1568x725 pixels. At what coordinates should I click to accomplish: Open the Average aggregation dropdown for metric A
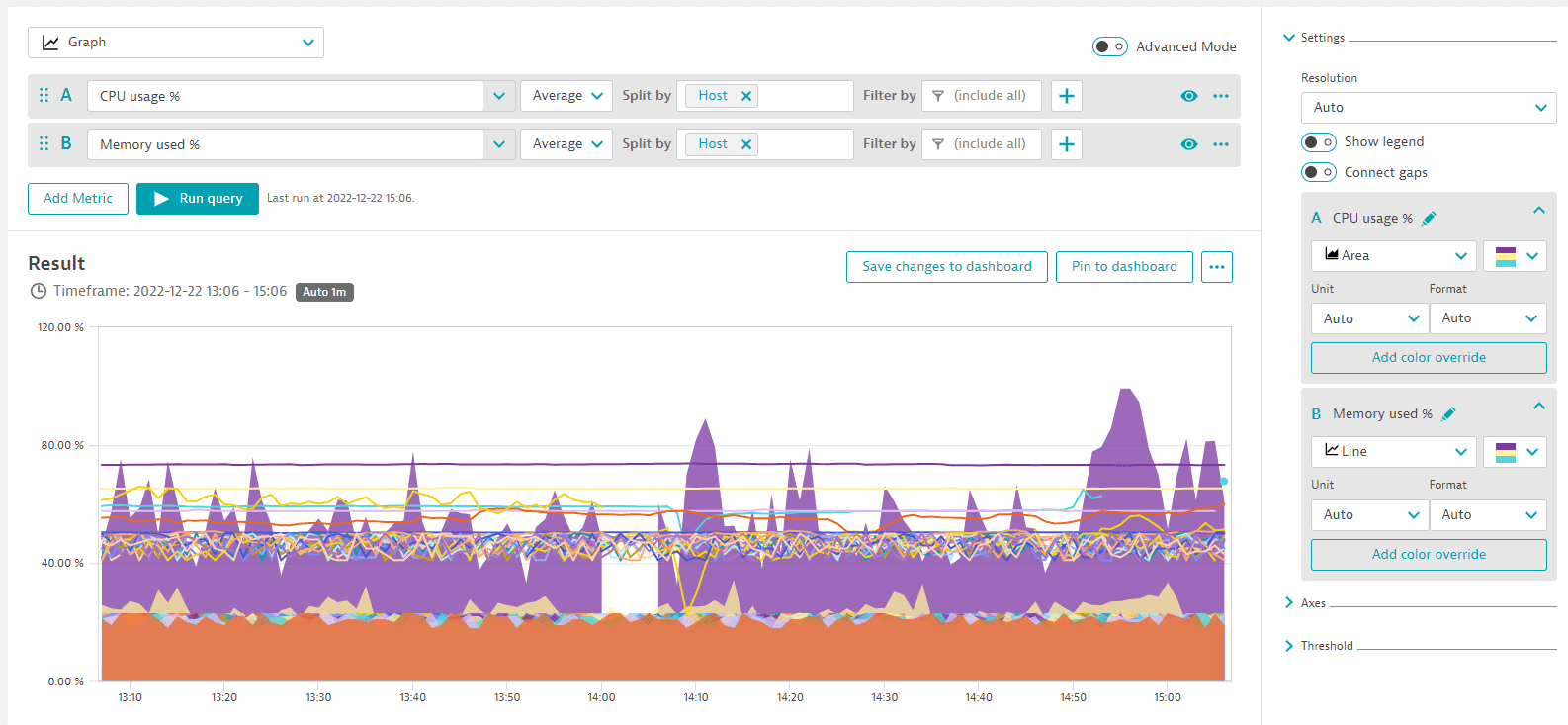click(x=566, y=96)
